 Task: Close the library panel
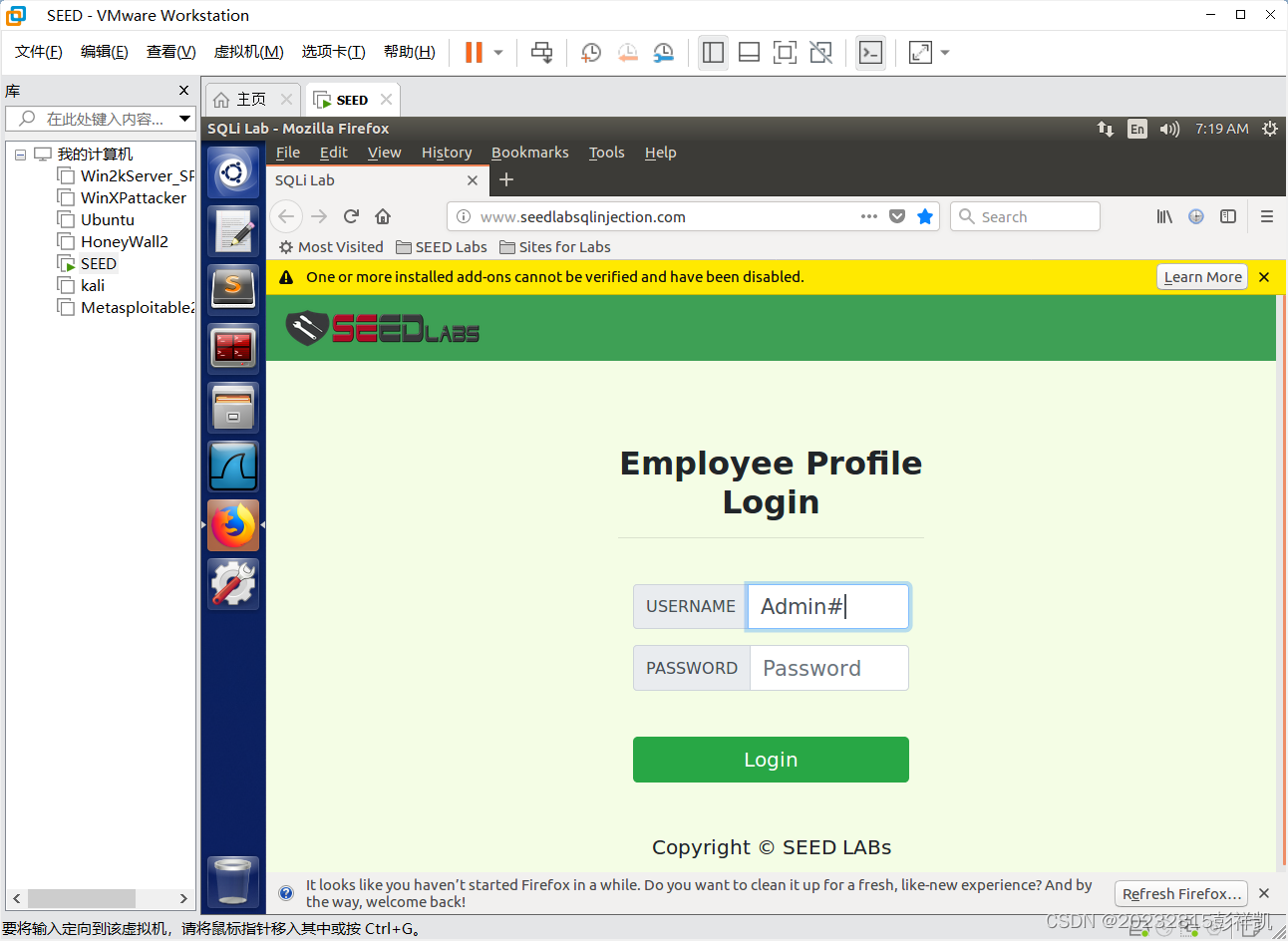pos(183,91)
